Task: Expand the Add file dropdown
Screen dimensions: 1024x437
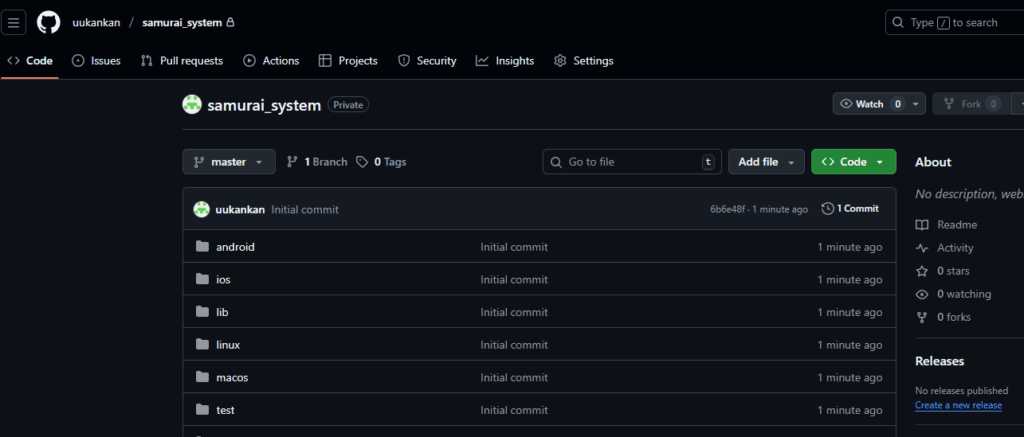Action: (765, 162)
